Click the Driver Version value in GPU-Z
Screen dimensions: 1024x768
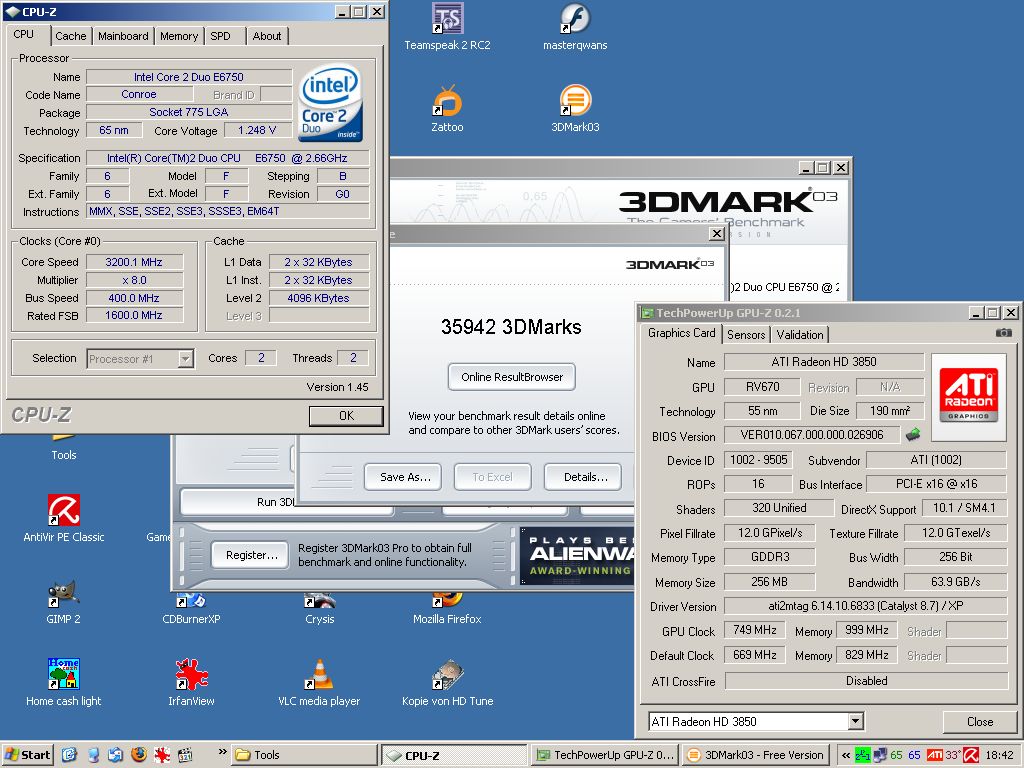click(x=866, y=606)
